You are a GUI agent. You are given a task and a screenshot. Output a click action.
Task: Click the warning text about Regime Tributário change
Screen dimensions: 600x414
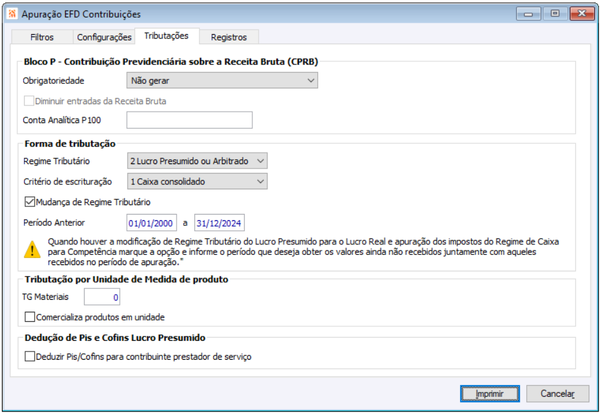tap(303, 252)
